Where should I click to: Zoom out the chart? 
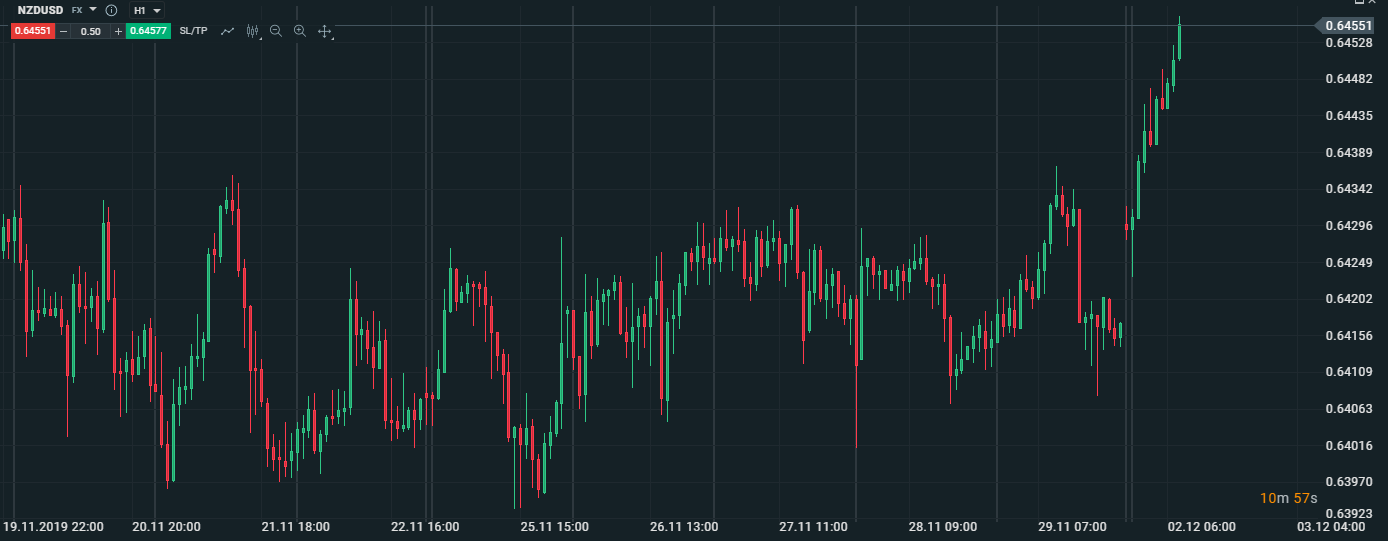coord(276,31)
